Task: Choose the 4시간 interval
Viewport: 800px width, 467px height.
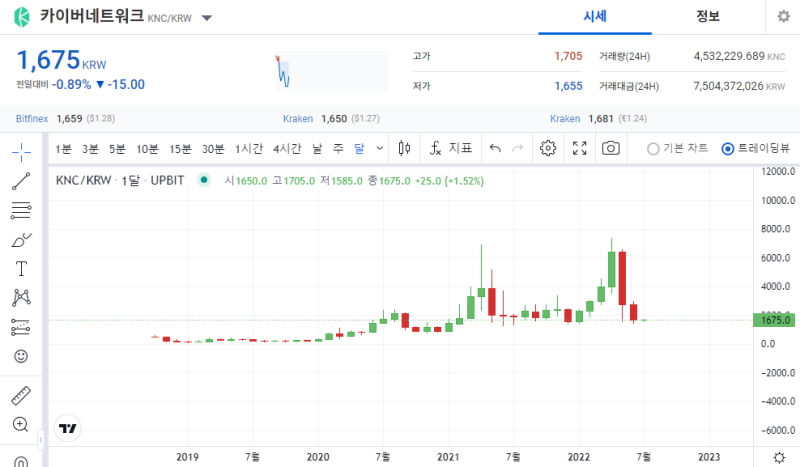Action: tap(287, 149)
